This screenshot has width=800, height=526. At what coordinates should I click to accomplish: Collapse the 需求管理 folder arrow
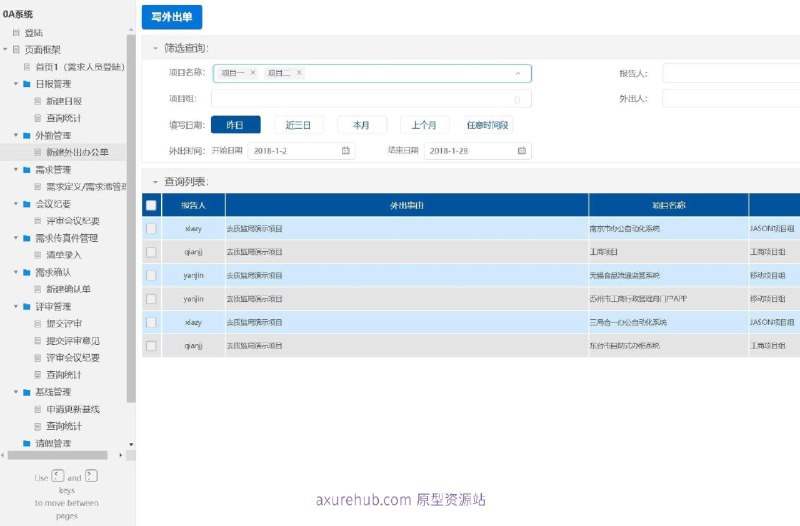coord(16,169)
